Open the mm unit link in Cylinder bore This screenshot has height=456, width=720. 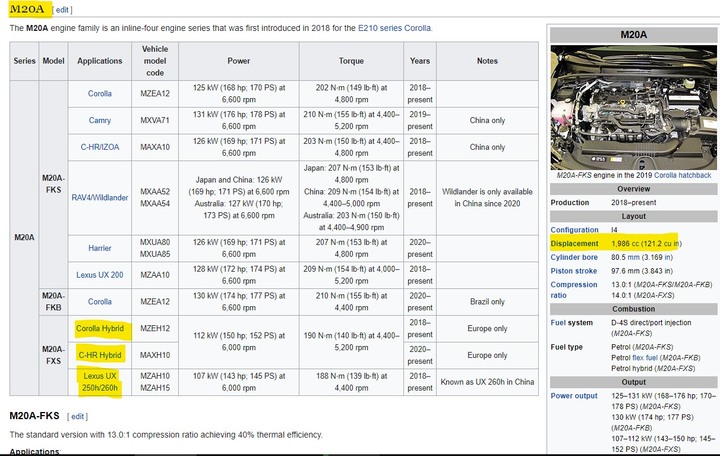click(x=633, y=257)
